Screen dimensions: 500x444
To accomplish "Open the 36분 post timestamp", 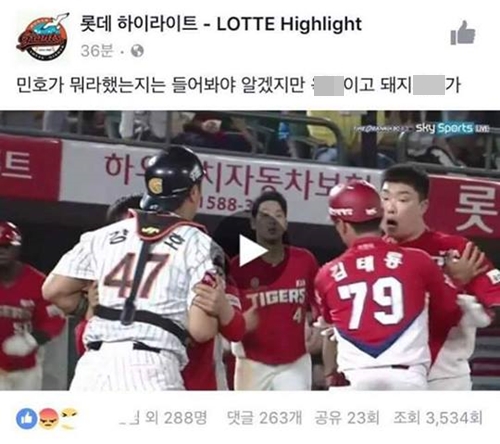I will (x=97, y=51).
